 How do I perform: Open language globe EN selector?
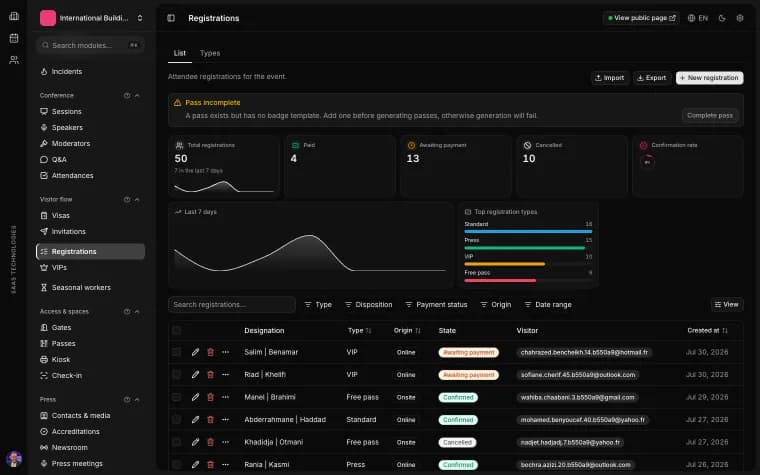point(698,18)
